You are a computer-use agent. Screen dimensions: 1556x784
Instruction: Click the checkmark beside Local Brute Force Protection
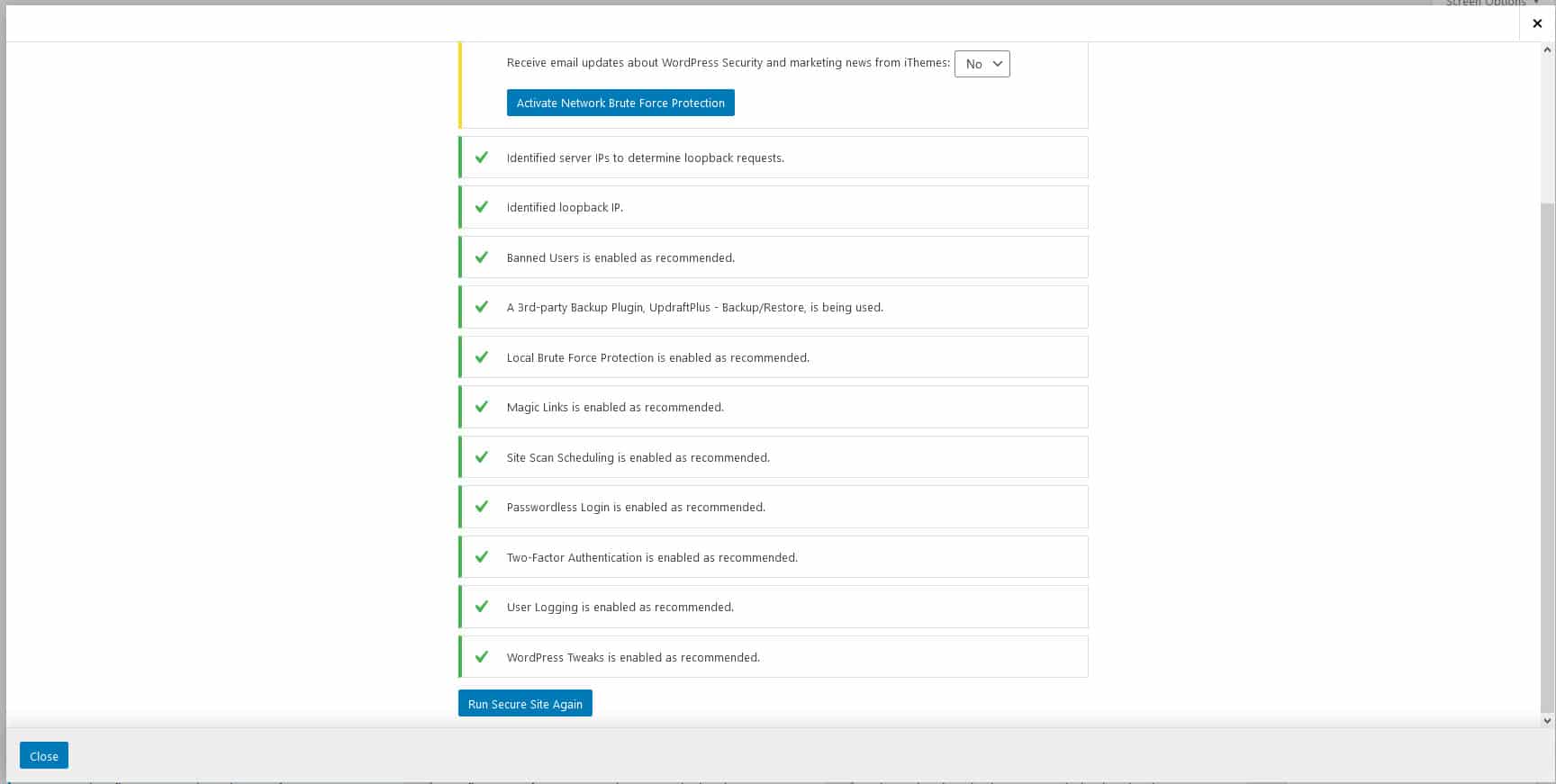(482, 357)
